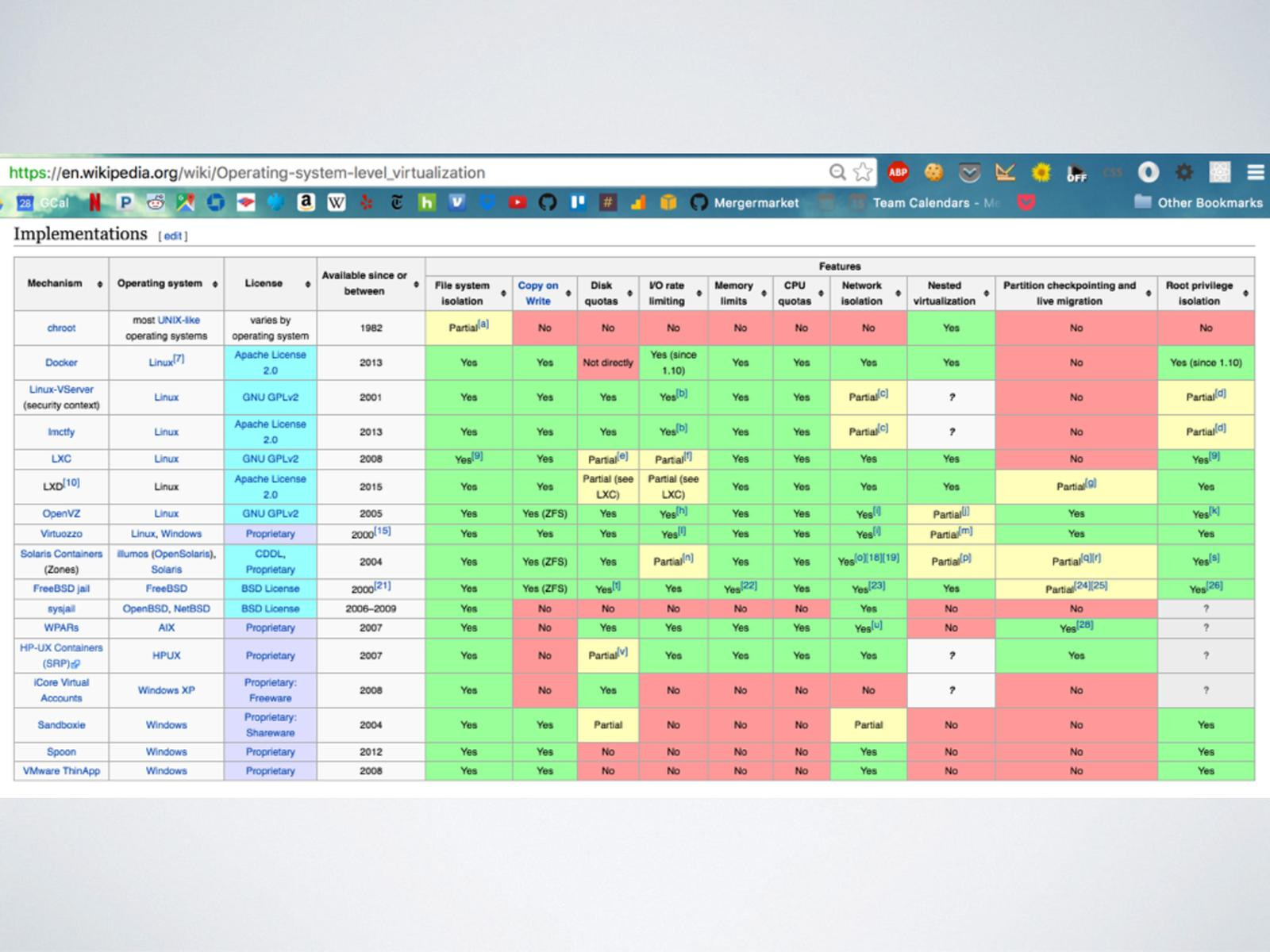Open the red Pocket bookmark icon
The height and width of the screenshot is (952, 1270).
coord(1027,202)
